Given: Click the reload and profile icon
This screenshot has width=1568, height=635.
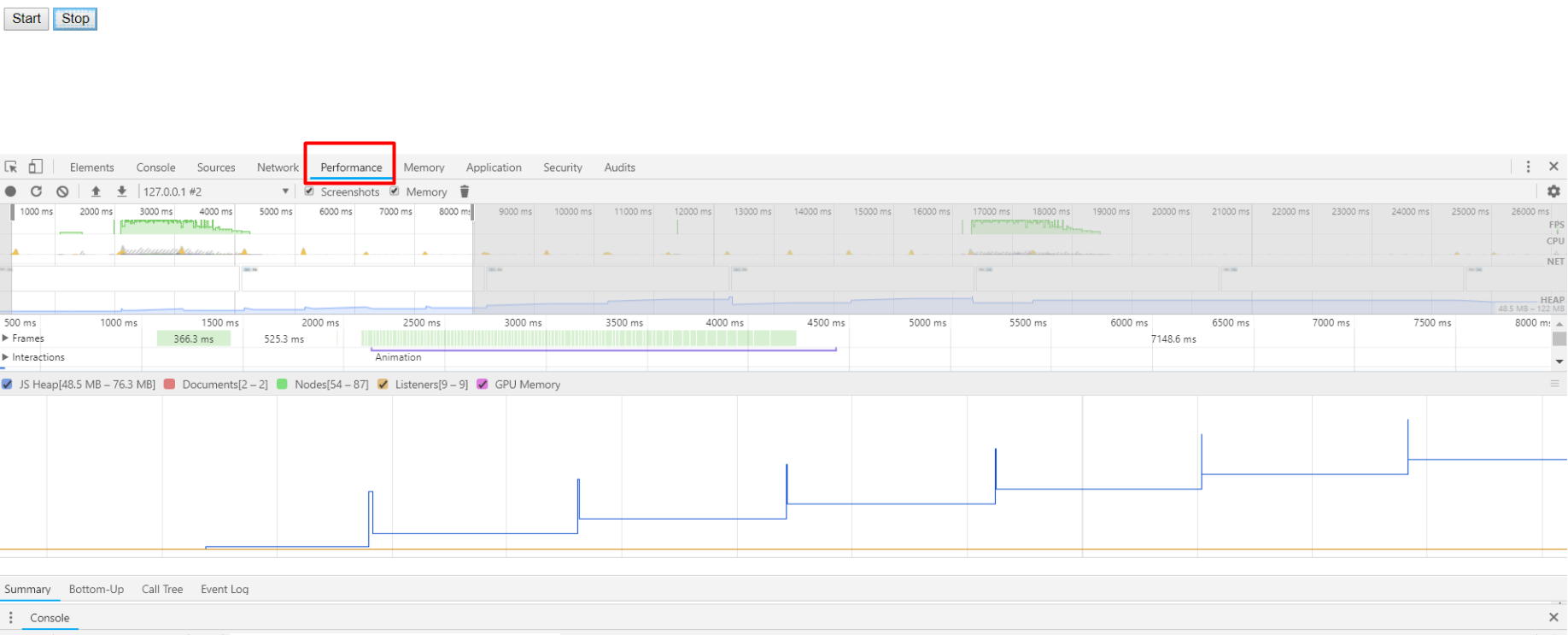Looking at the screenshot, I should [x=36, y=191].
